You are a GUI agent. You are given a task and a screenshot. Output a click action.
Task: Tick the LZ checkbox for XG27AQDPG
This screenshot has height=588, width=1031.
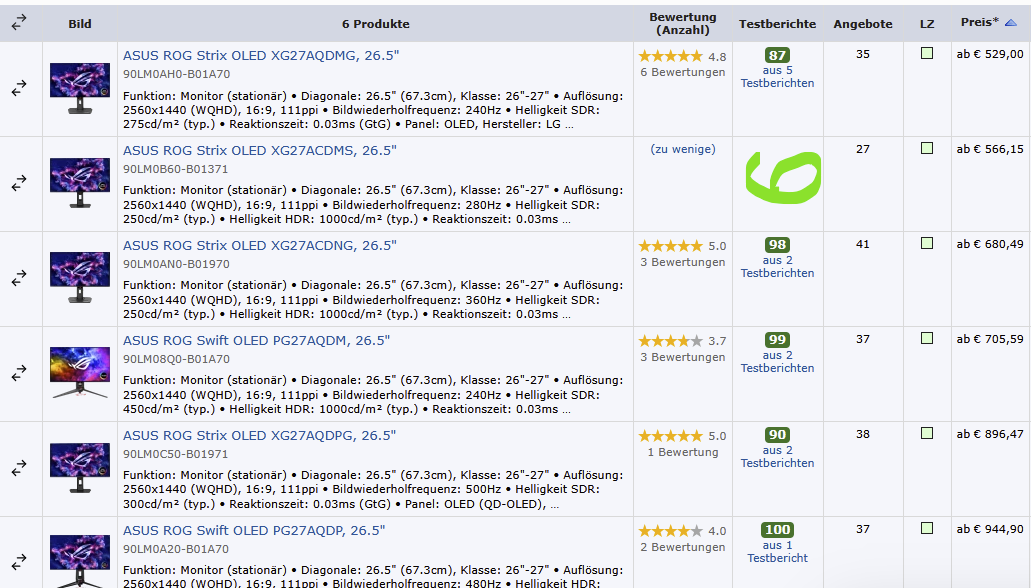[927, 433]
